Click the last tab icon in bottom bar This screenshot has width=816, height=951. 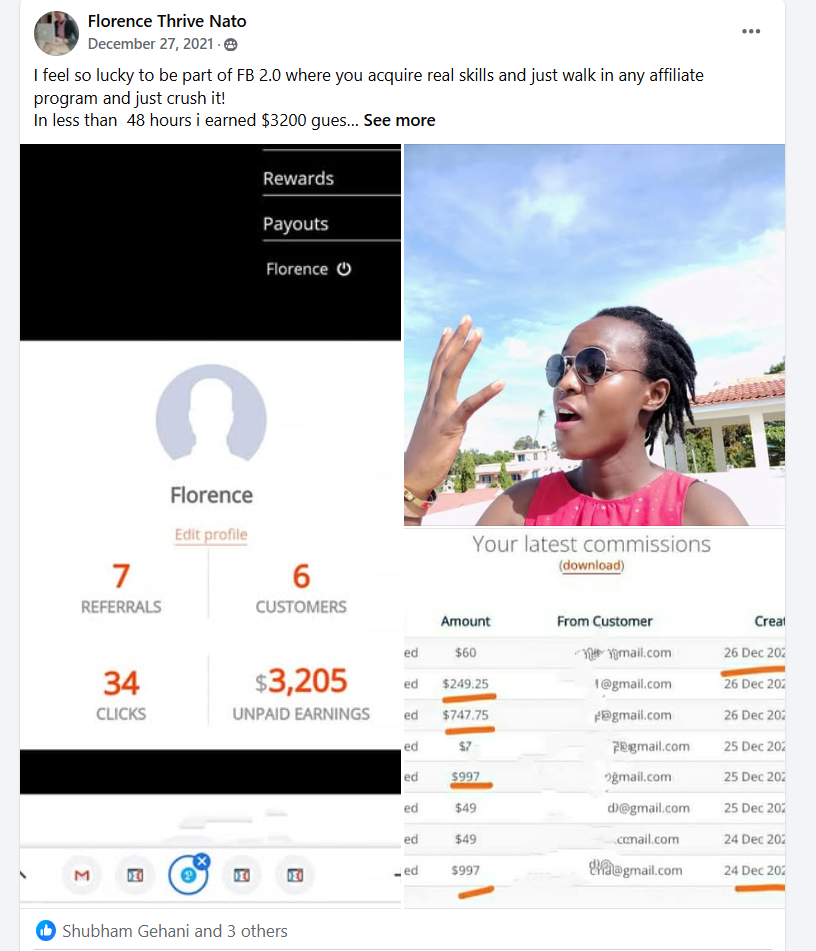point(295,875)
